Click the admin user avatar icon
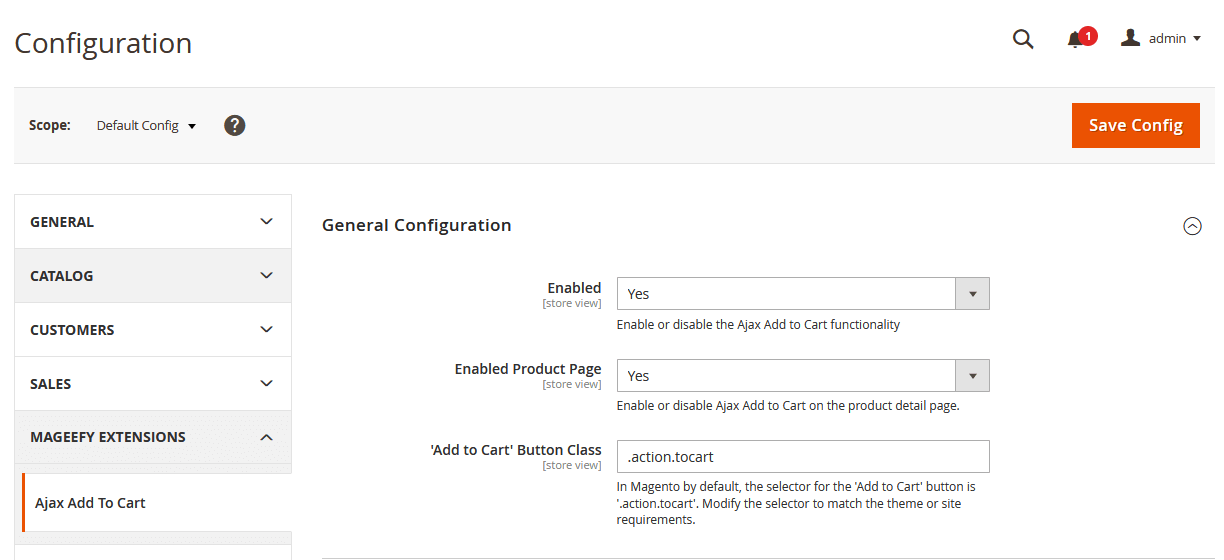The image size is (1224, 560). click(x=1130, y=38)
